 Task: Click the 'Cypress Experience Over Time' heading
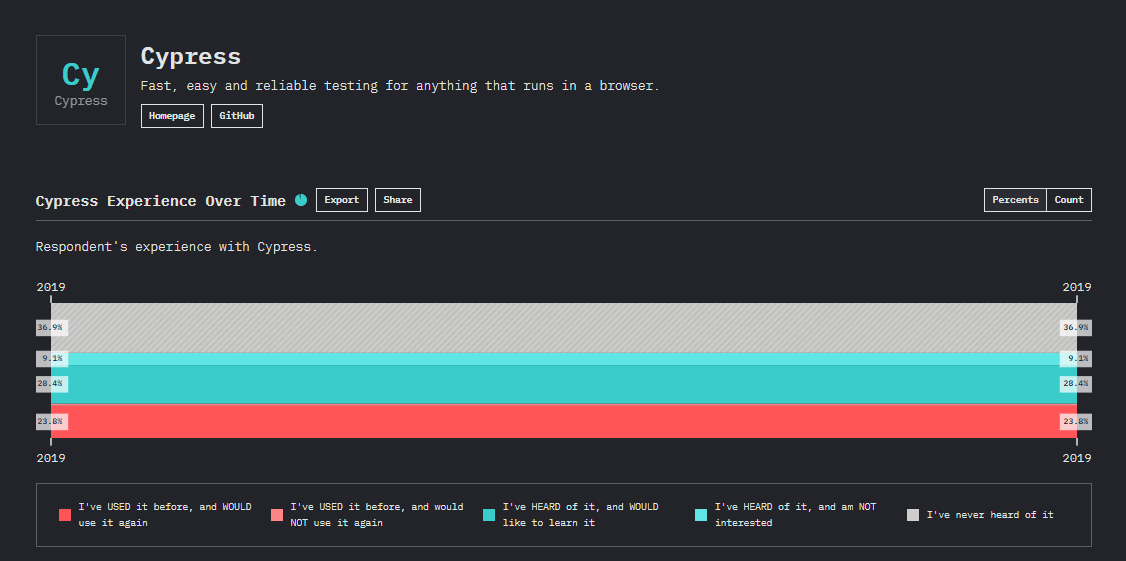pos(160,201)
